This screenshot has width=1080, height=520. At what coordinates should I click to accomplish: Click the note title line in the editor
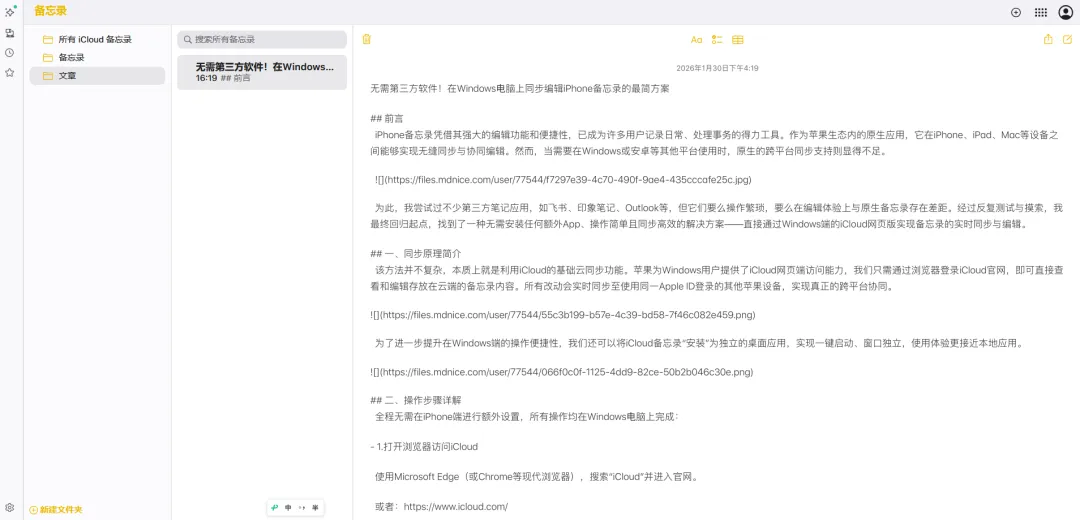point(520,89)
